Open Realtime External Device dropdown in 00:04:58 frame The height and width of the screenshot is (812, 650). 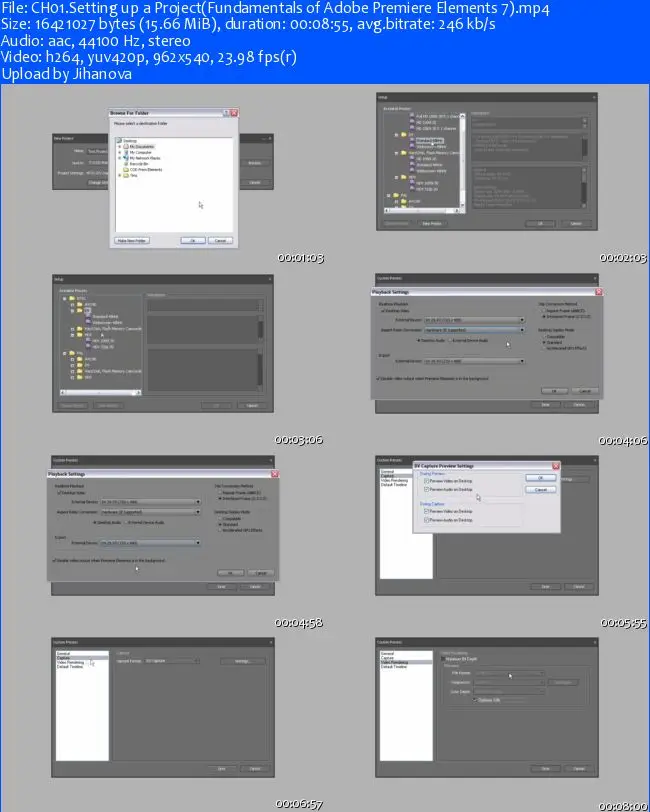[x=150, y=502]
